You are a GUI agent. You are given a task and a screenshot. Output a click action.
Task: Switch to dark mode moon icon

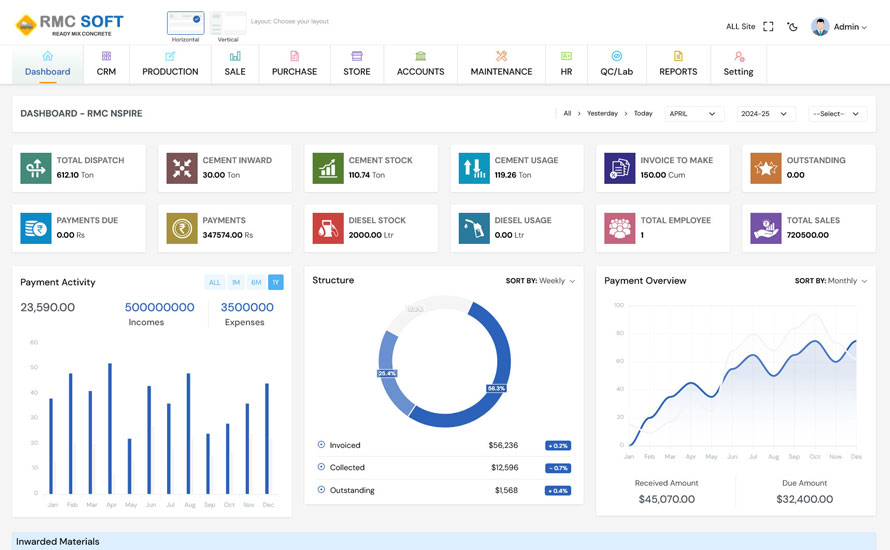click(x=792, y=27)
